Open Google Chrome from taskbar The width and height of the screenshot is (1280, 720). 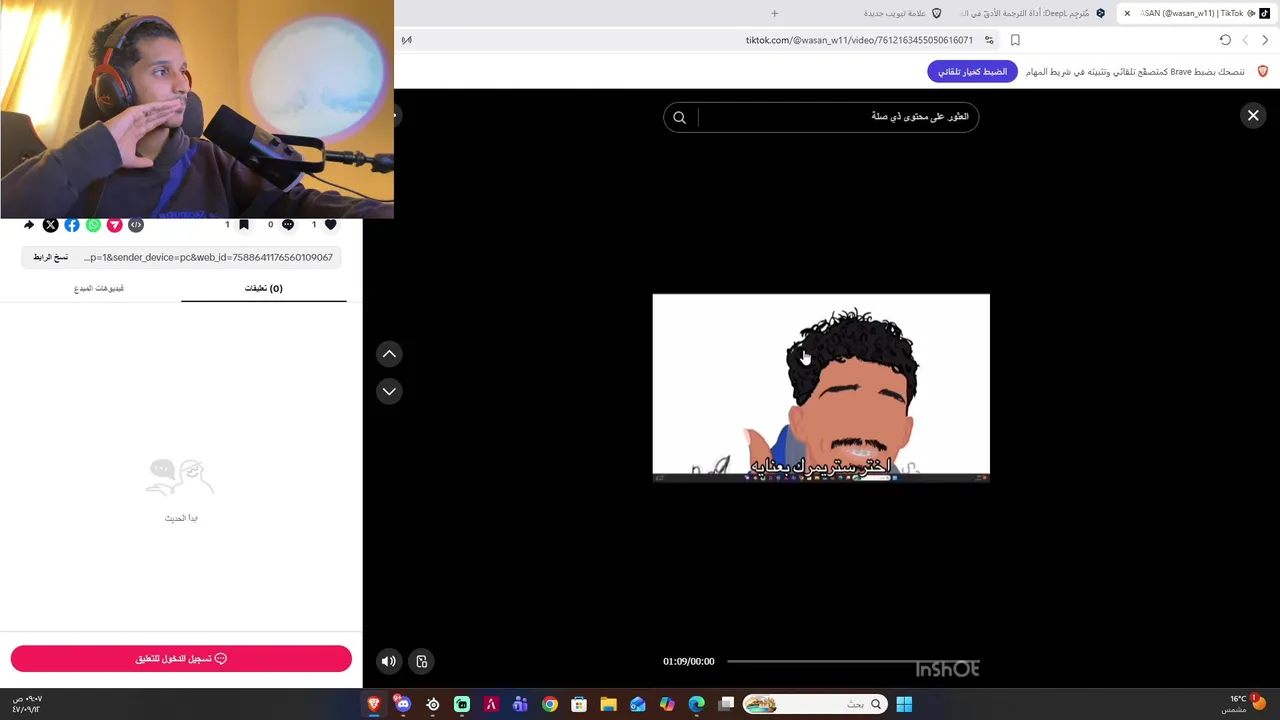[x=550, y=704]
